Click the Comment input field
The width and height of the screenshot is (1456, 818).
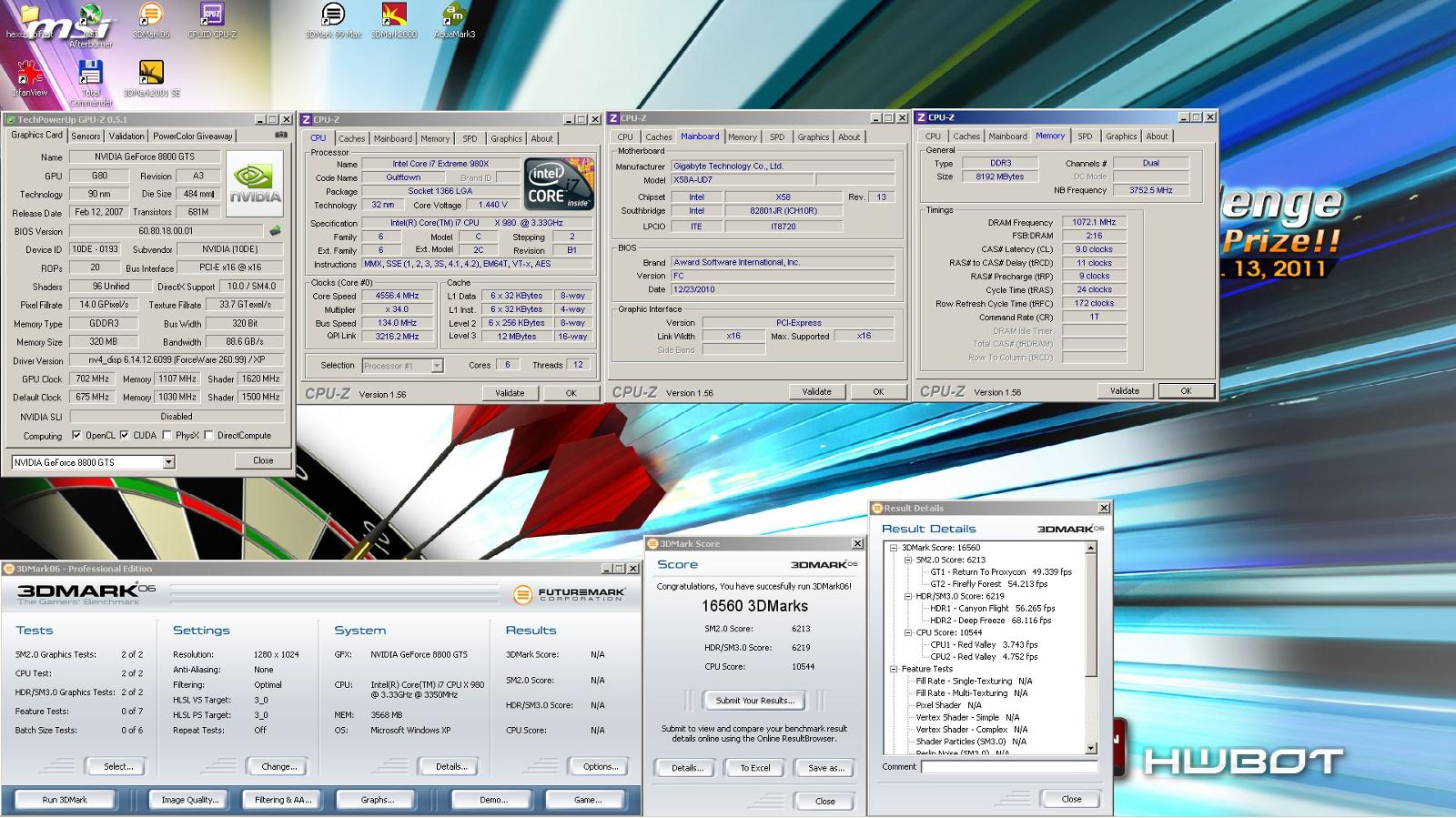click(x=1009, y=767)
